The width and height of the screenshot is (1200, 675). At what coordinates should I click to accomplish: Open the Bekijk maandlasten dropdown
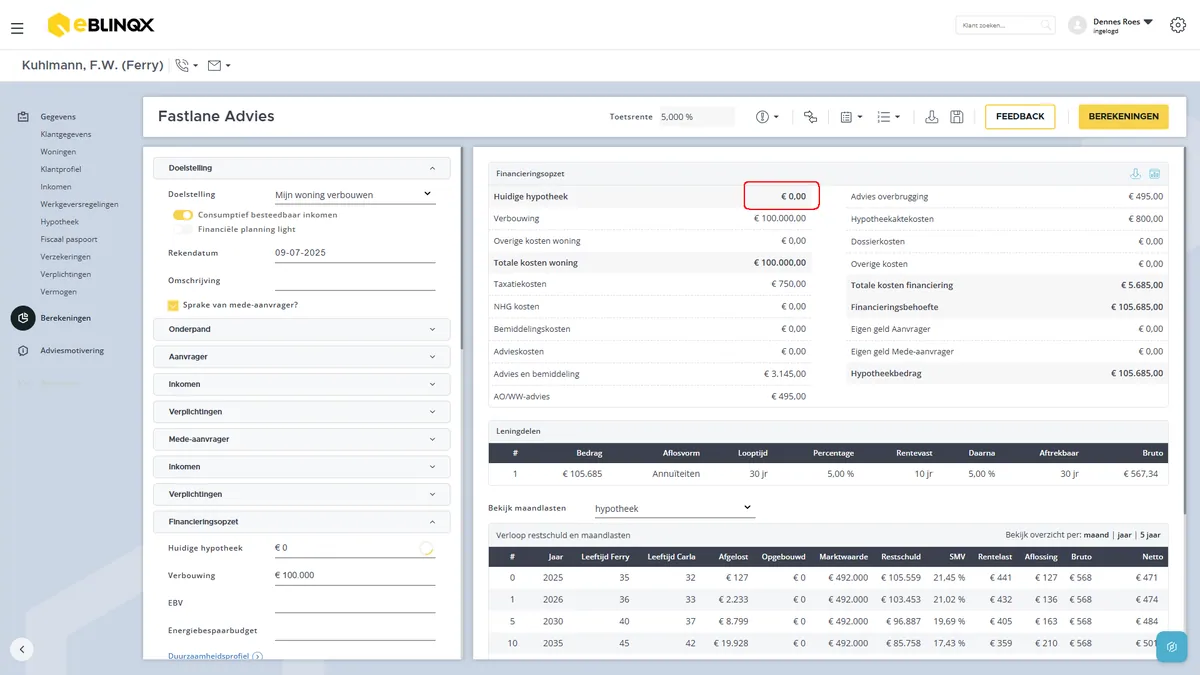pos(674,509)
